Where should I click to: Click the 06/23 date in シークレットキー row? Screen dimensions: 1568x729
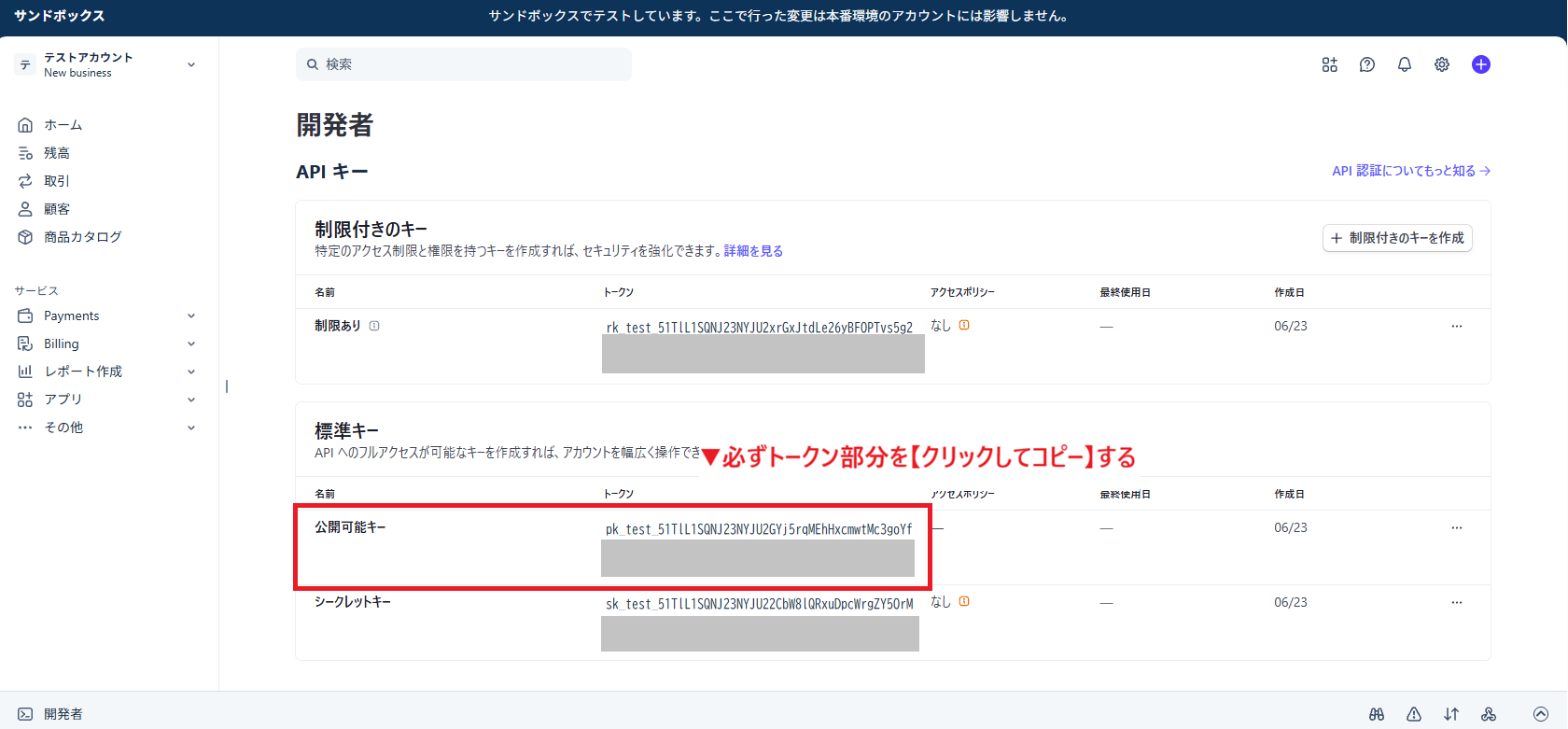[1291, 602]
